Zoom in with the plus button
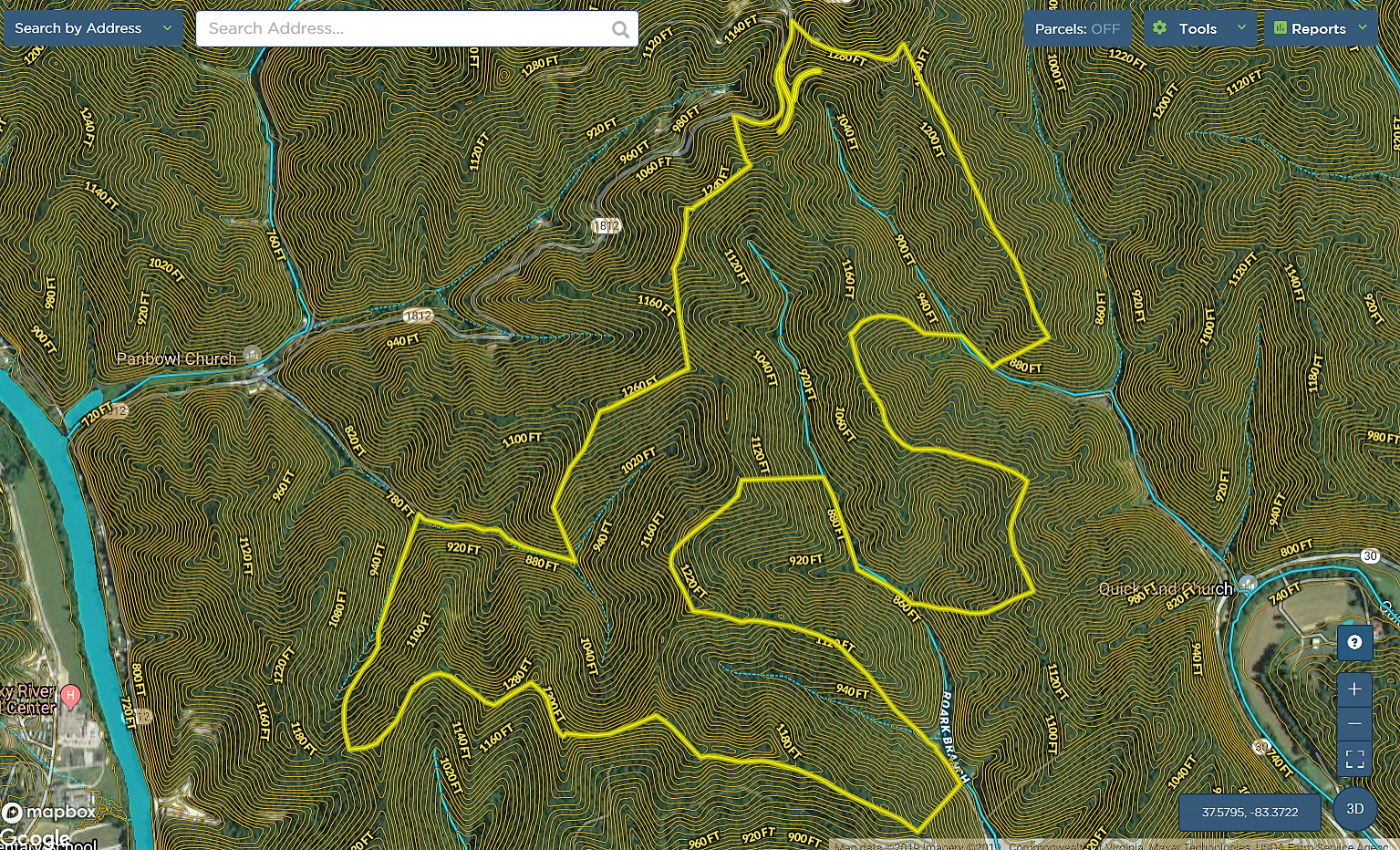The image size is (1400, 850). coord(1354,689)
